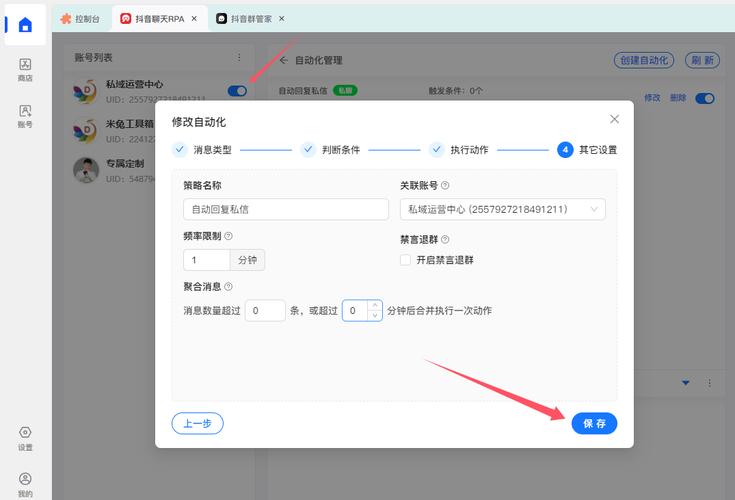Select the 其它设置 step
Image resolution: width=735 pixels, height=500 pixels.
click(x=587, y=149)
